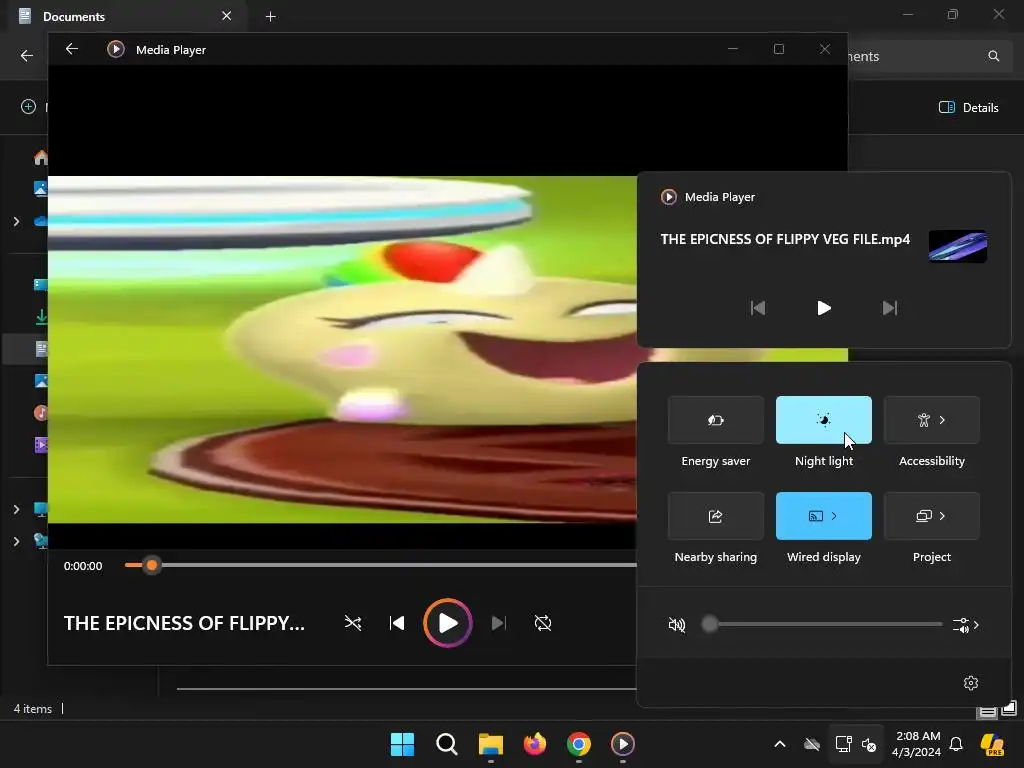Next track button in media flyout
Screen dimensions: 1024x768
(x=889, y=308)
